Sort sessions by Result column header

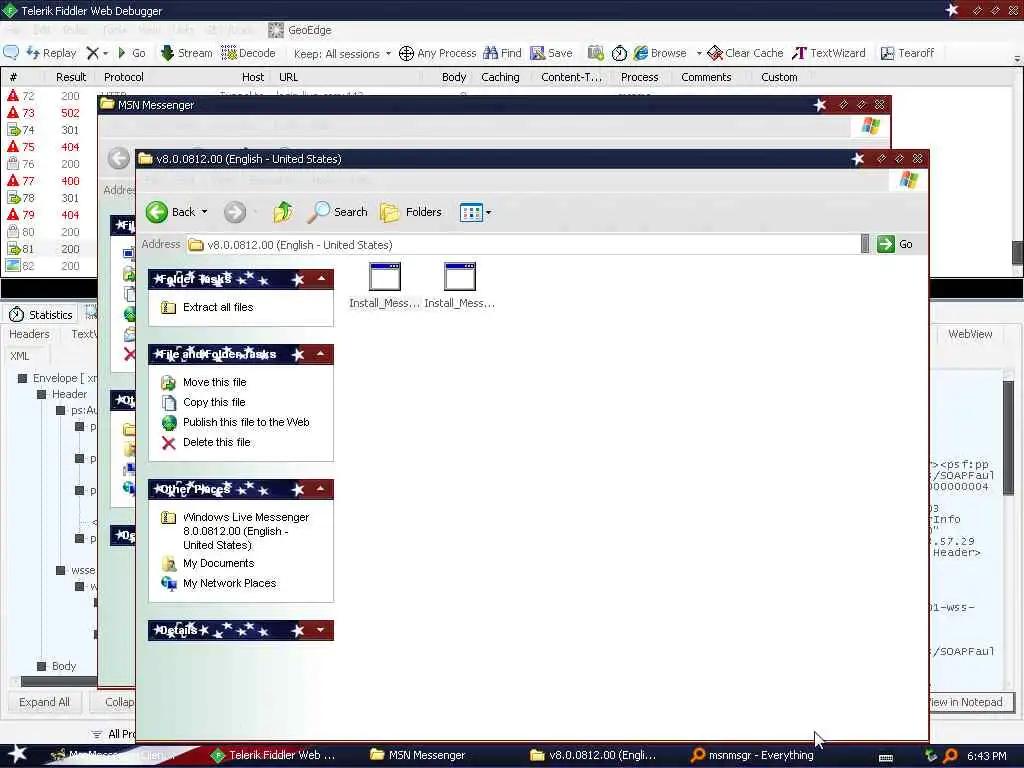[71, 77]
